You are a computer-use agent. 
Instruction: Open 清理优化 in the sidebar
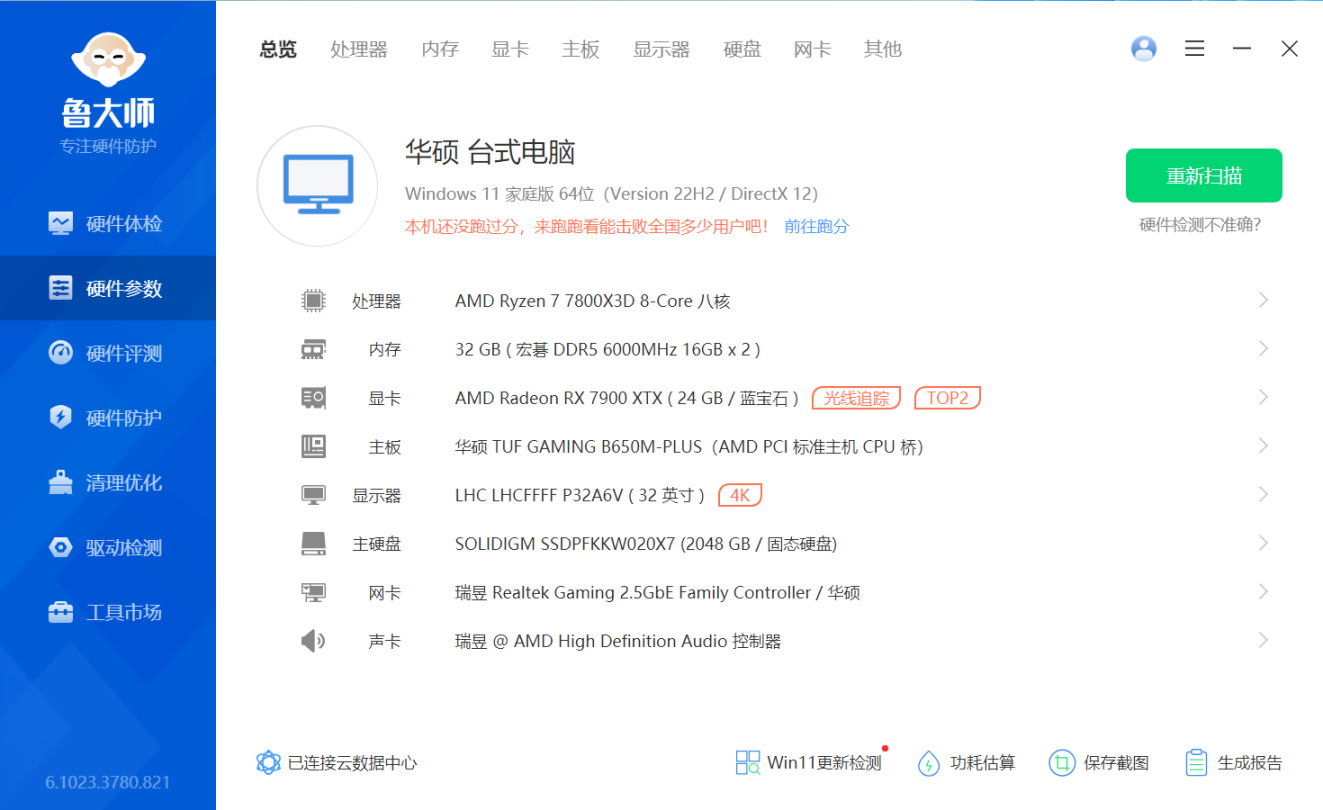click(x=108, y=483)
